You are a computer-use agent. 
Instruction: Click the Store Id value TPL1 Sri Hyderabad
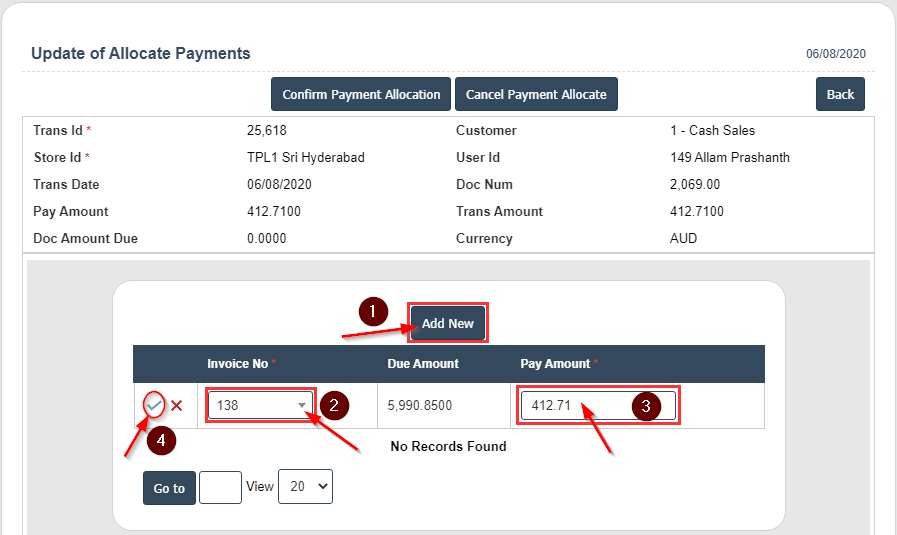(305, 157)
